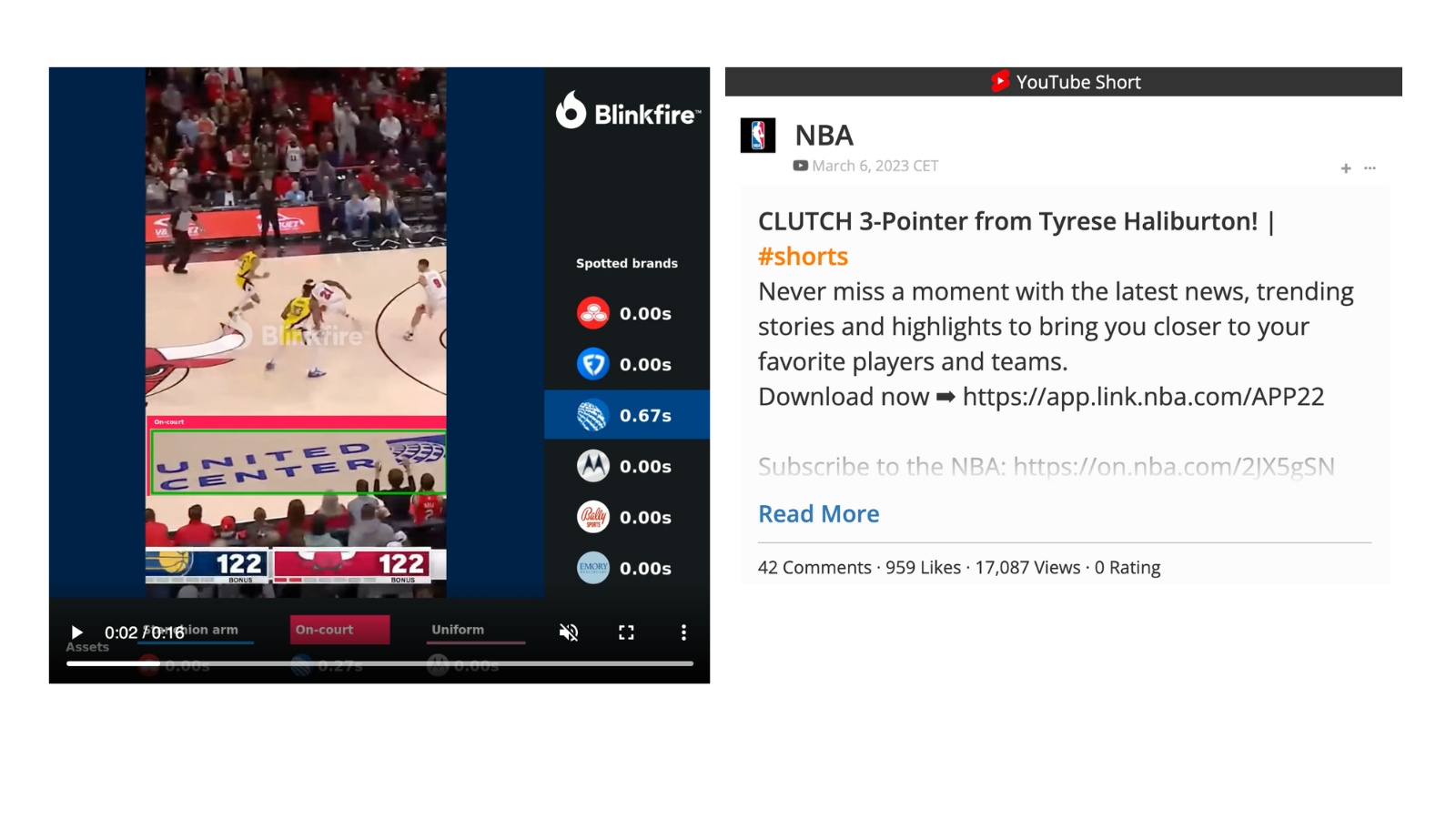
Task: Open the video player three-dot menu
Action: [x=683, y=632]
